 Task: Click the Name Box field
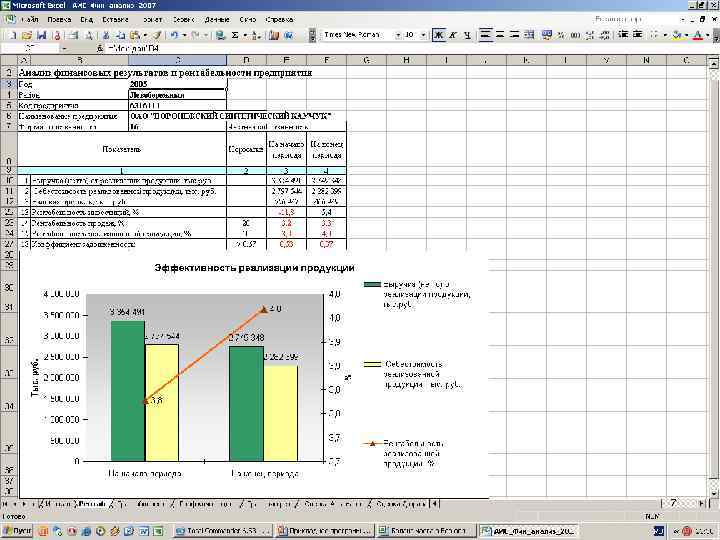click(x=30, y=48)
